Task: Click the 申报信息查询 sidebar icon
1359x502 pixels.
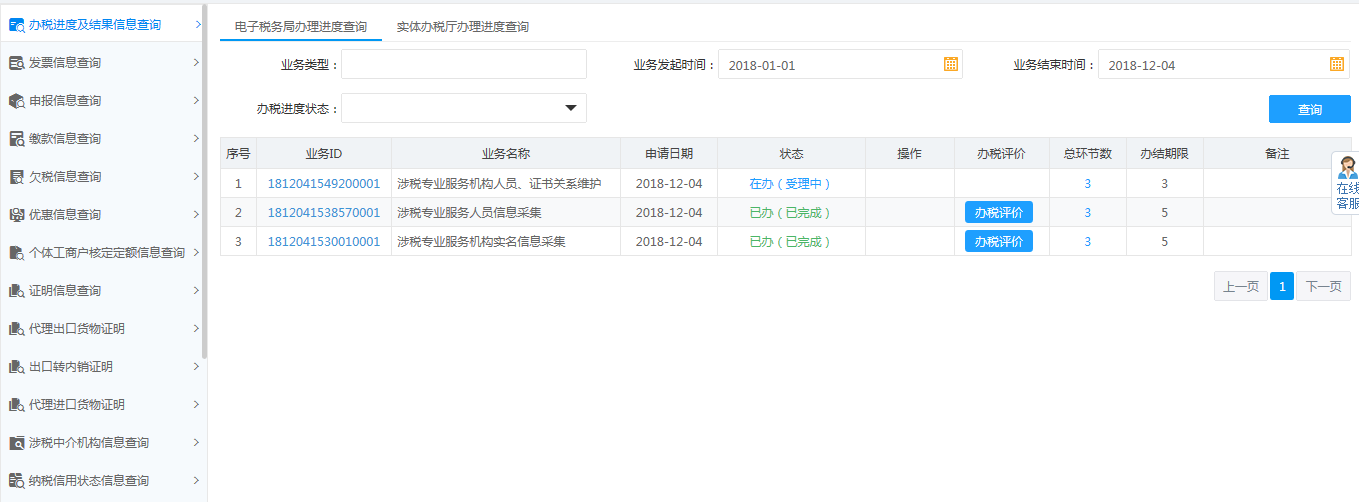Action: (16, 101)
